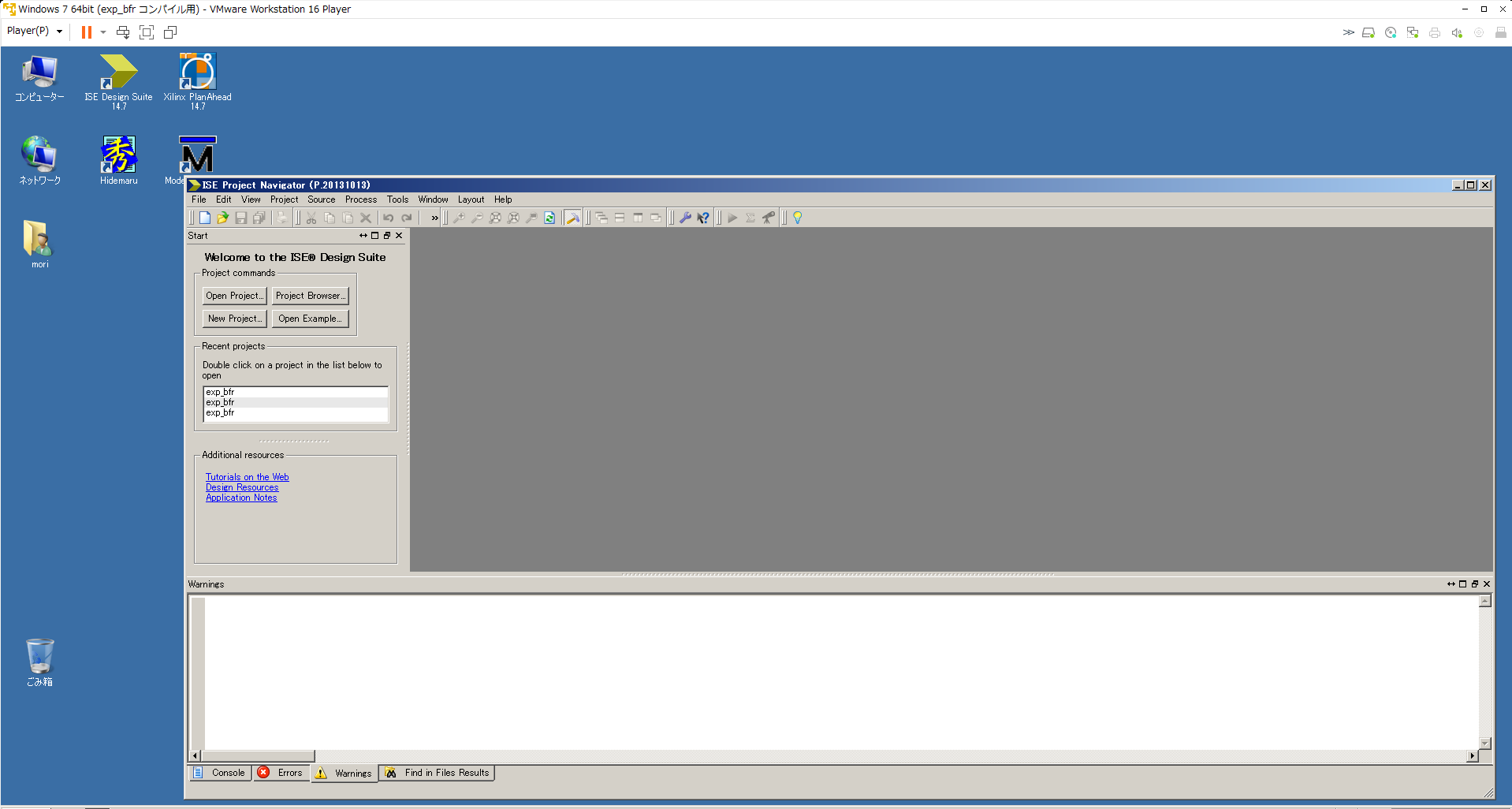Open the VMware power options dropdown arrow
This screenshot has height=809, width=1512.
[x=103, y=32]
